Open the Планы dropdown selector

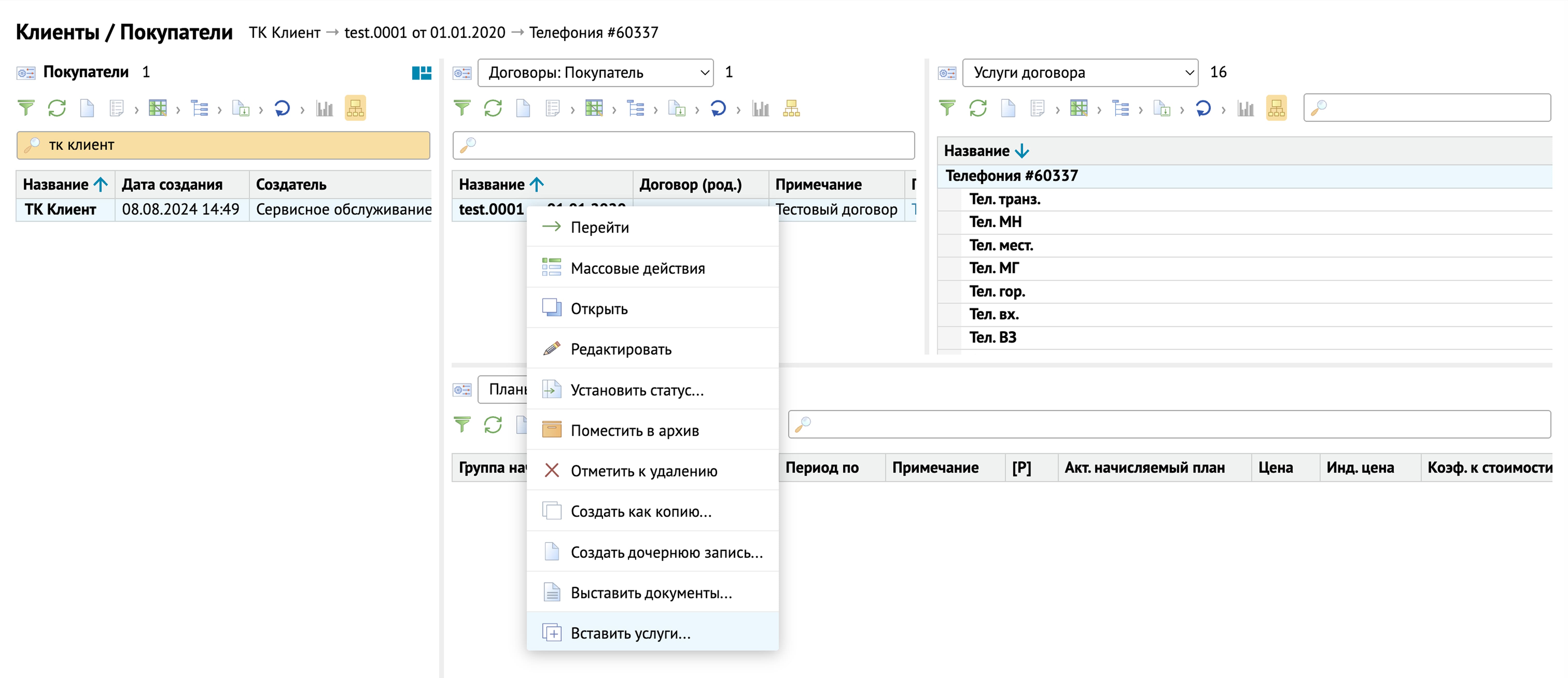503,390
